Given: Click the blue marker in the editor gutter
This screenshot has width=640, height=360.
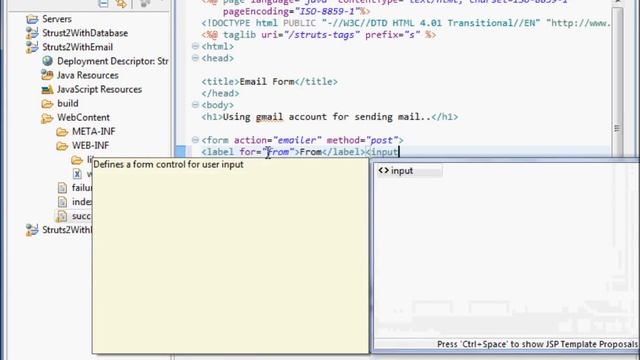Looking at the screenshot, I should click(181, 151).
